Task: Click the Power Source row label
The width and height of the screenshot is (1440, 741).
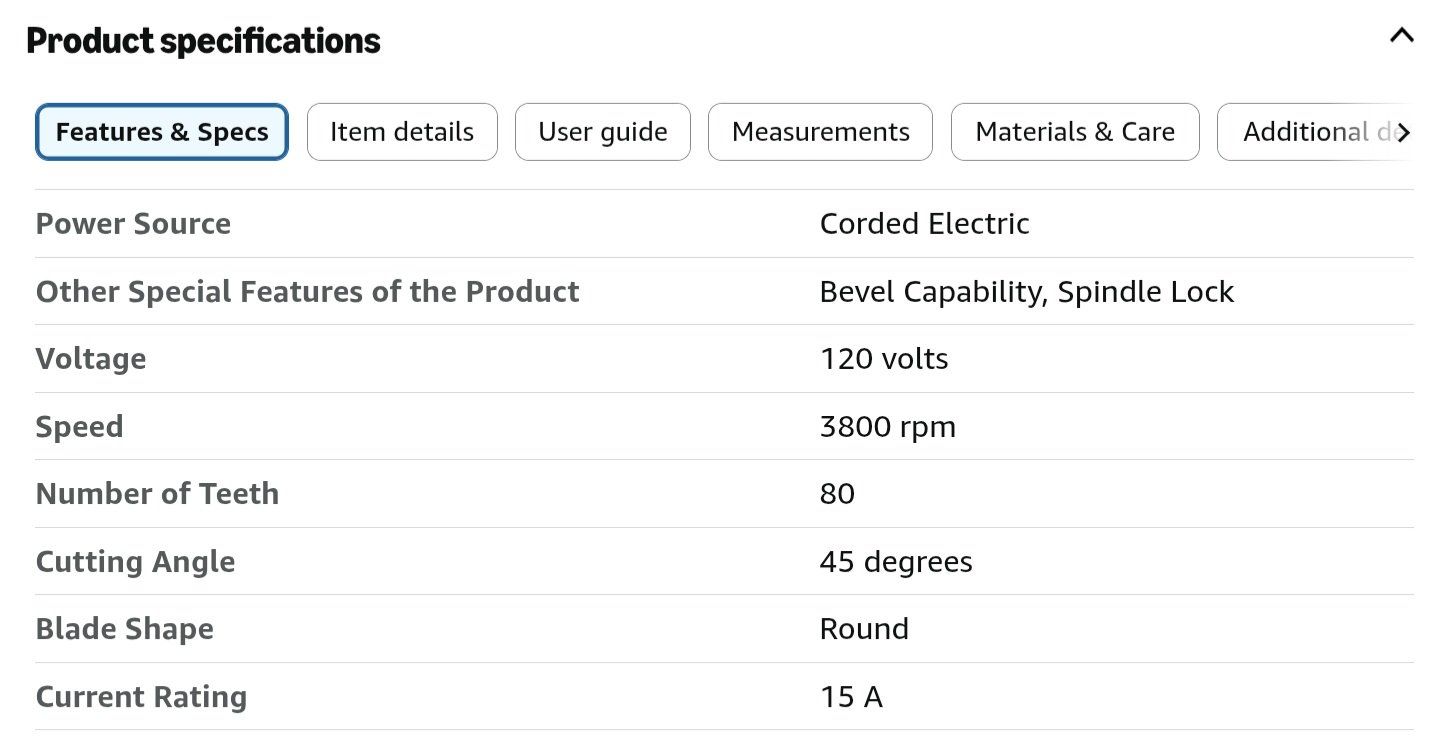Action: 133,224
